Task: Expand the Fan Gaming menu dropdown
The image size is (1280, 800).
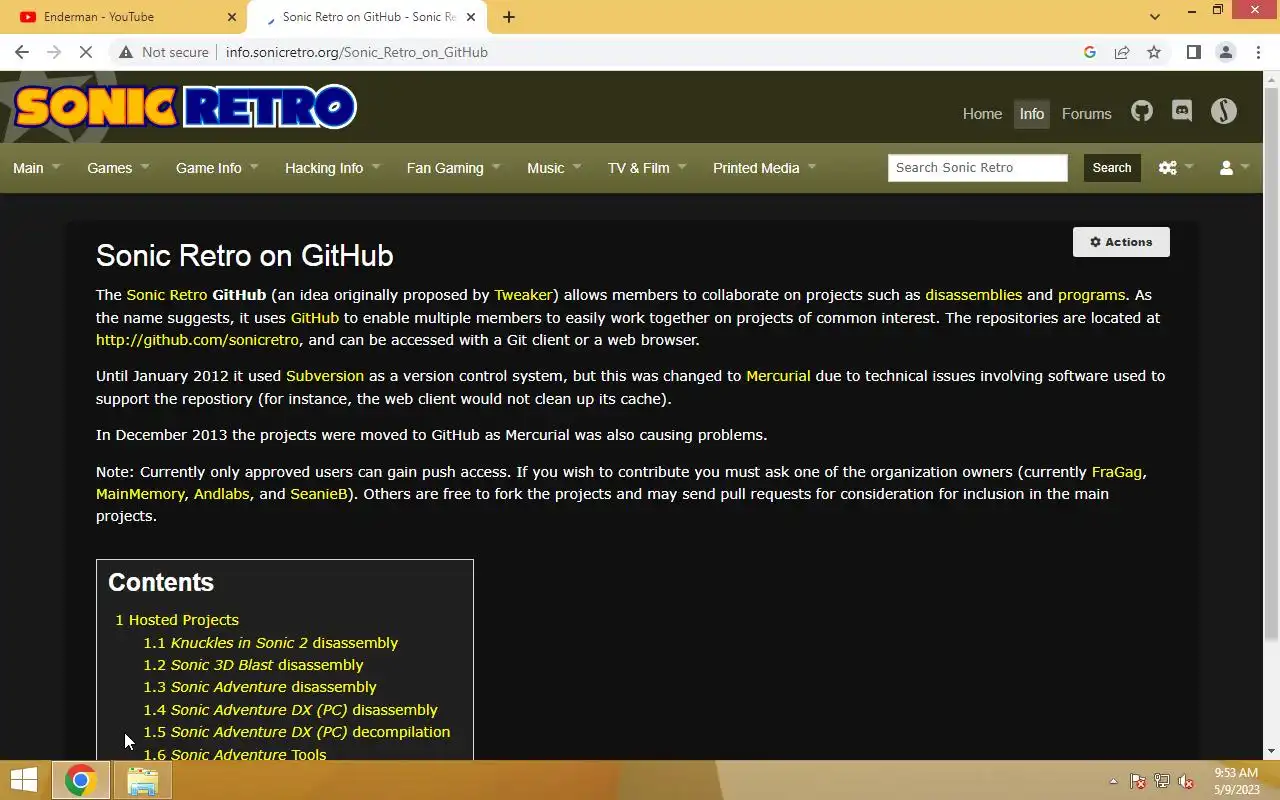Action: pyautogui.click(x=453, y=168)
